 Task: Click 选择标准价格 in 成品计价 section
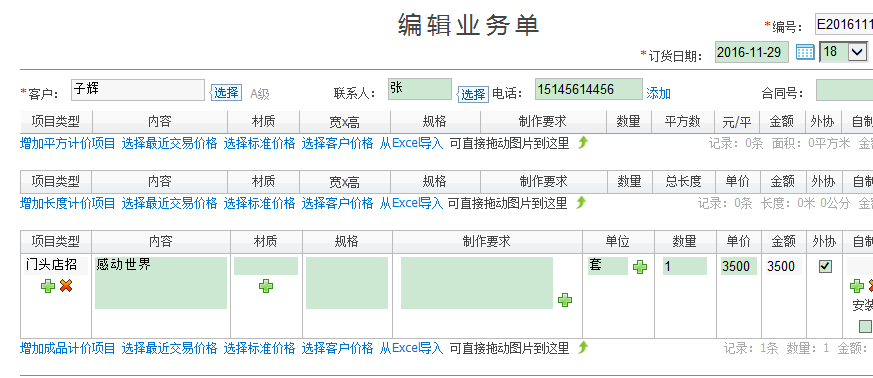point(259,348)
